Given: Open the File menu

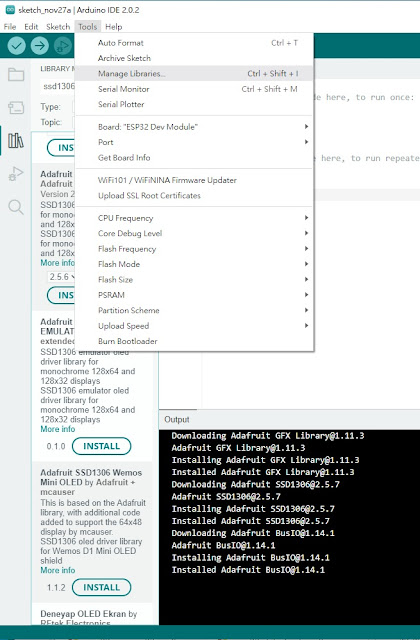Looking at the screenshot, I should pos(10,27).
